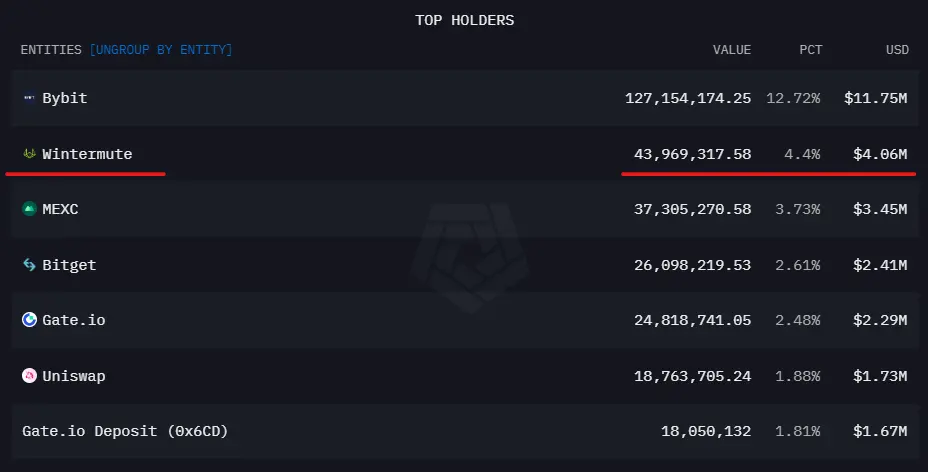Click the Gate.io blue circle icon
This screenshot has height=472, width=928.
(29, 319)
